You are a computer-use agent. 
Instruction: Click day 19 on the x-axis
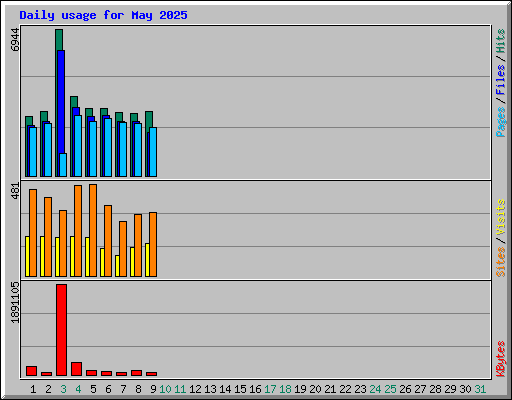[x=300, y=389]
